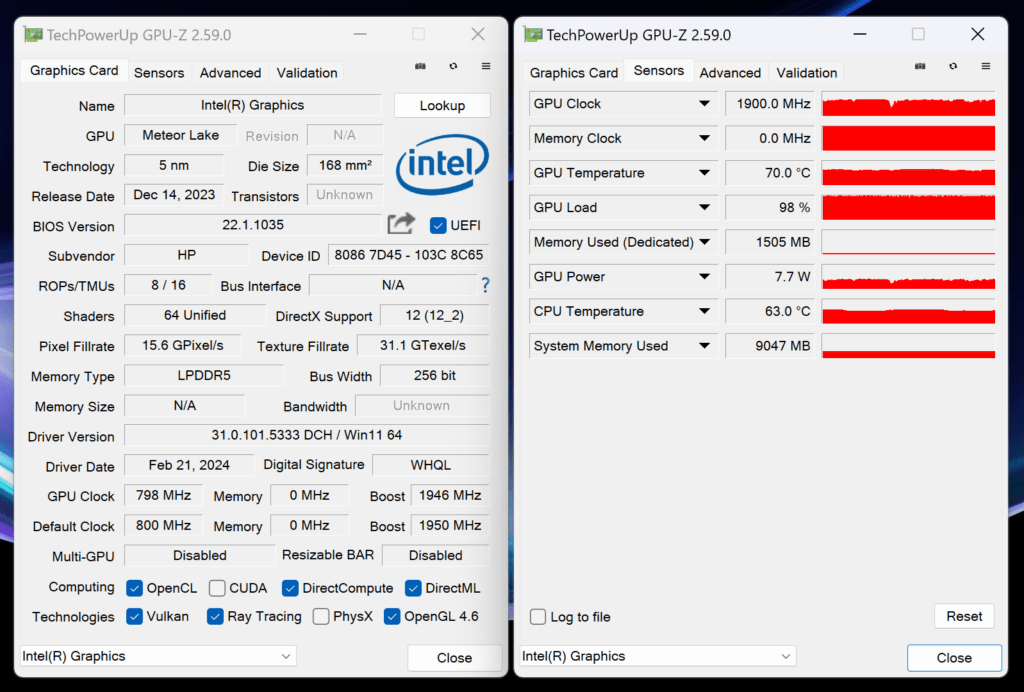
Task: Click the Lookup button
Action: click(x=442, y=106)
